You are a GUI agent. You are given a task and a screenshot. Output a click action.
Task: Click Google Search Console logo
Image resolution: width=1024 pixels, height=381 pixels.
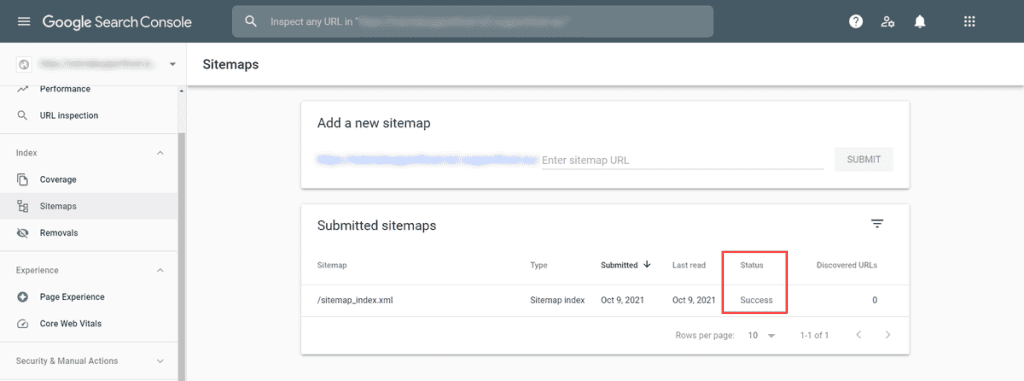coord(117,22)
